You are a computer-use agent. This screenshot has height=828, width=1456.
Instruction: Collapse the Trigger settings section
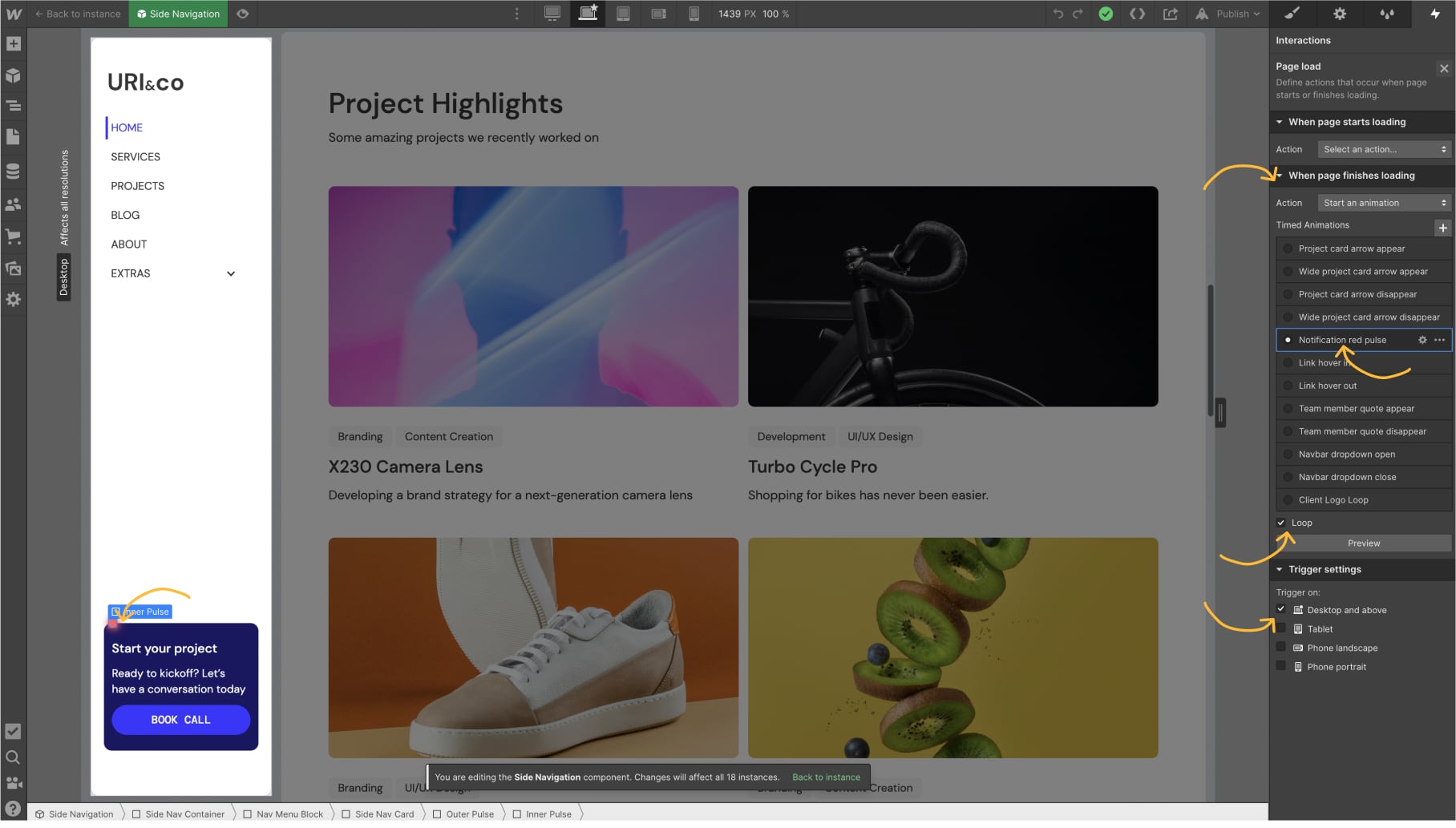pos(1279,570)
